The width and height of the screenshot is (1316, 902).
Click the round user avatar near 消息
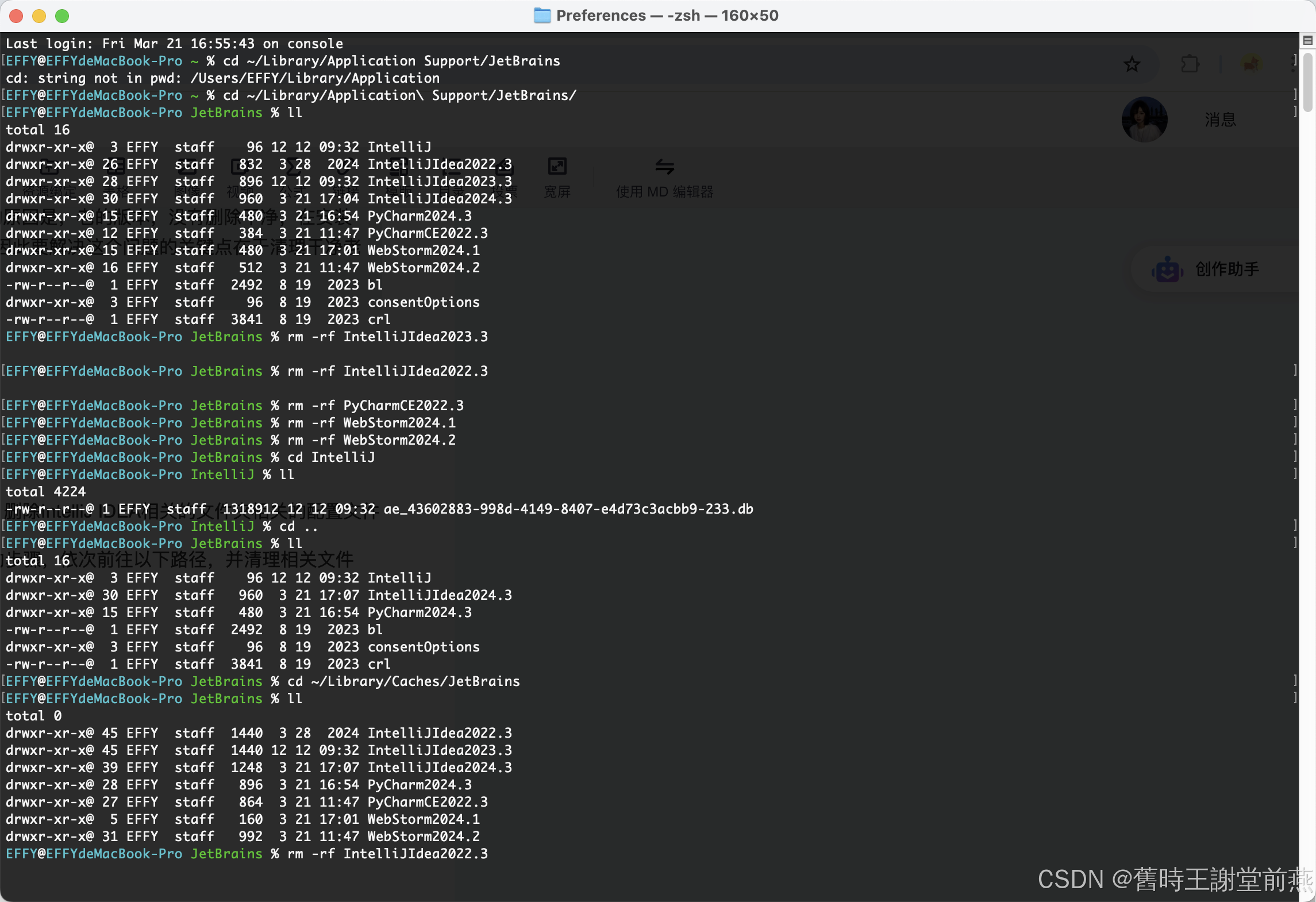click(1144, 120)
